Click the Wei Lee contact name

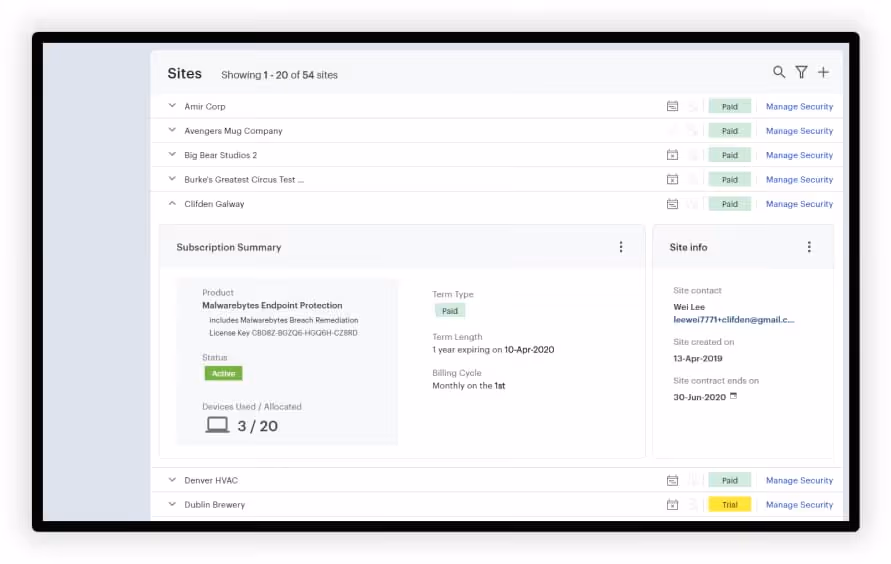click(689, 307)
